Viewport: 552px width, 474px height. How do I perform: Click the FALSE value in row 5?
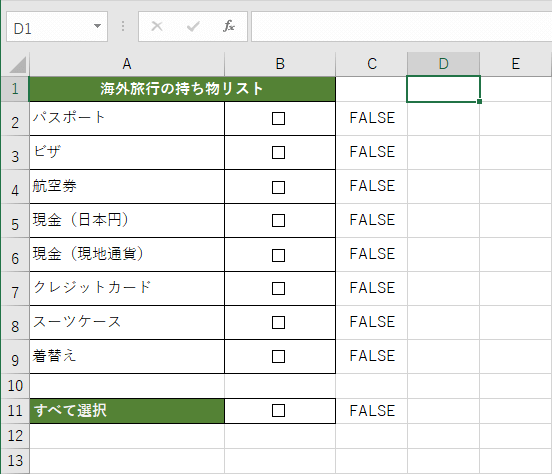click(372, 220)
